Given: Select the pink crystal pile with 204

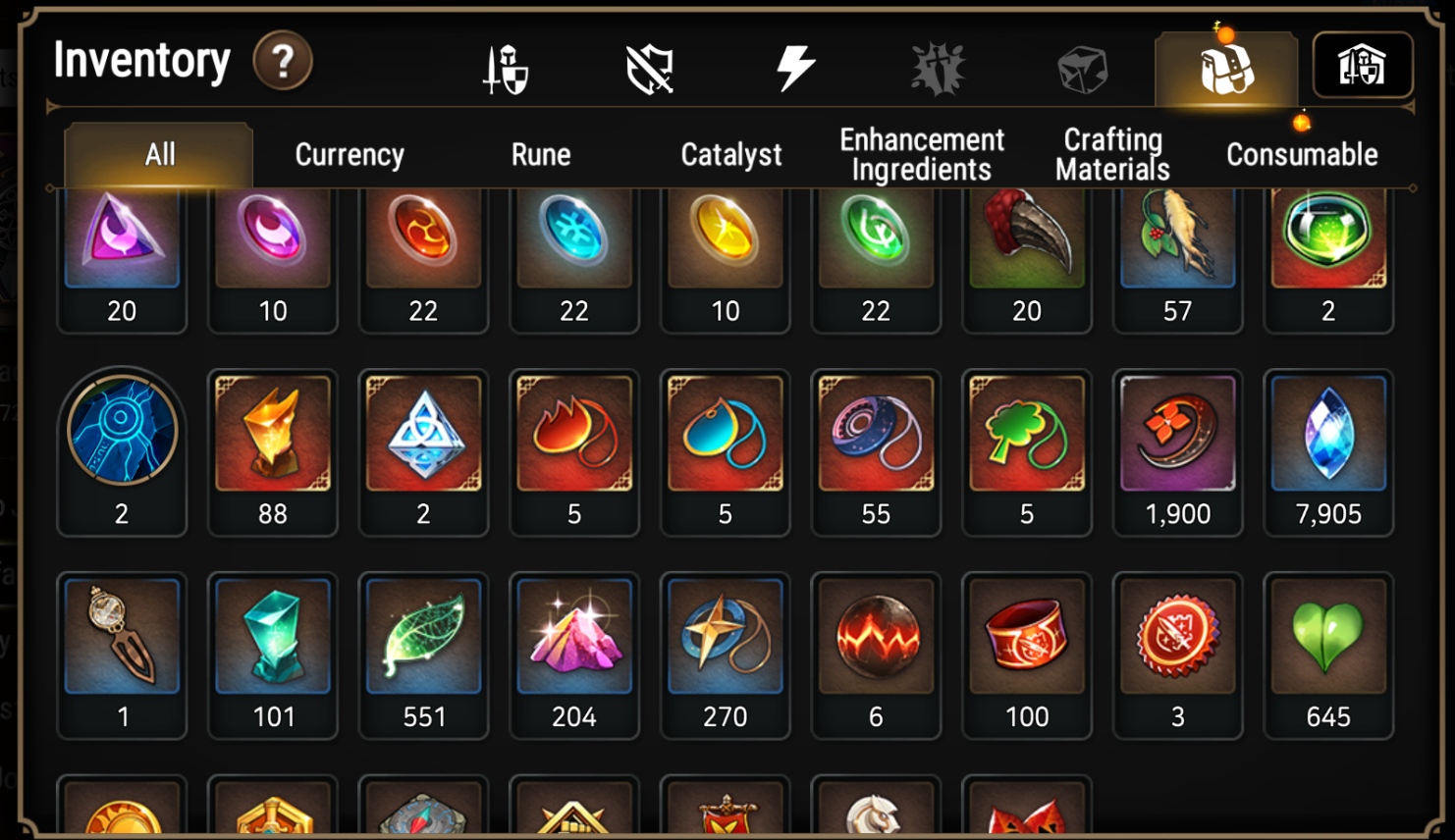Looking at the screenshot, I should pos(574,656).
